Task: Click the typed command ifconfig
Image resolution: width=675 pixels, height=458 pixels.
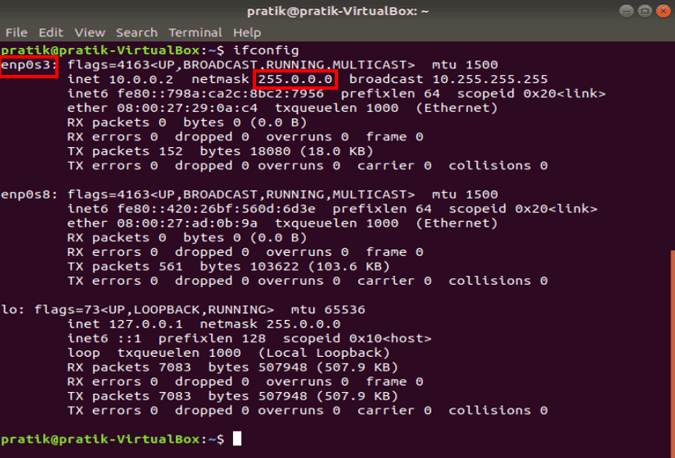Action: (266, 50)
